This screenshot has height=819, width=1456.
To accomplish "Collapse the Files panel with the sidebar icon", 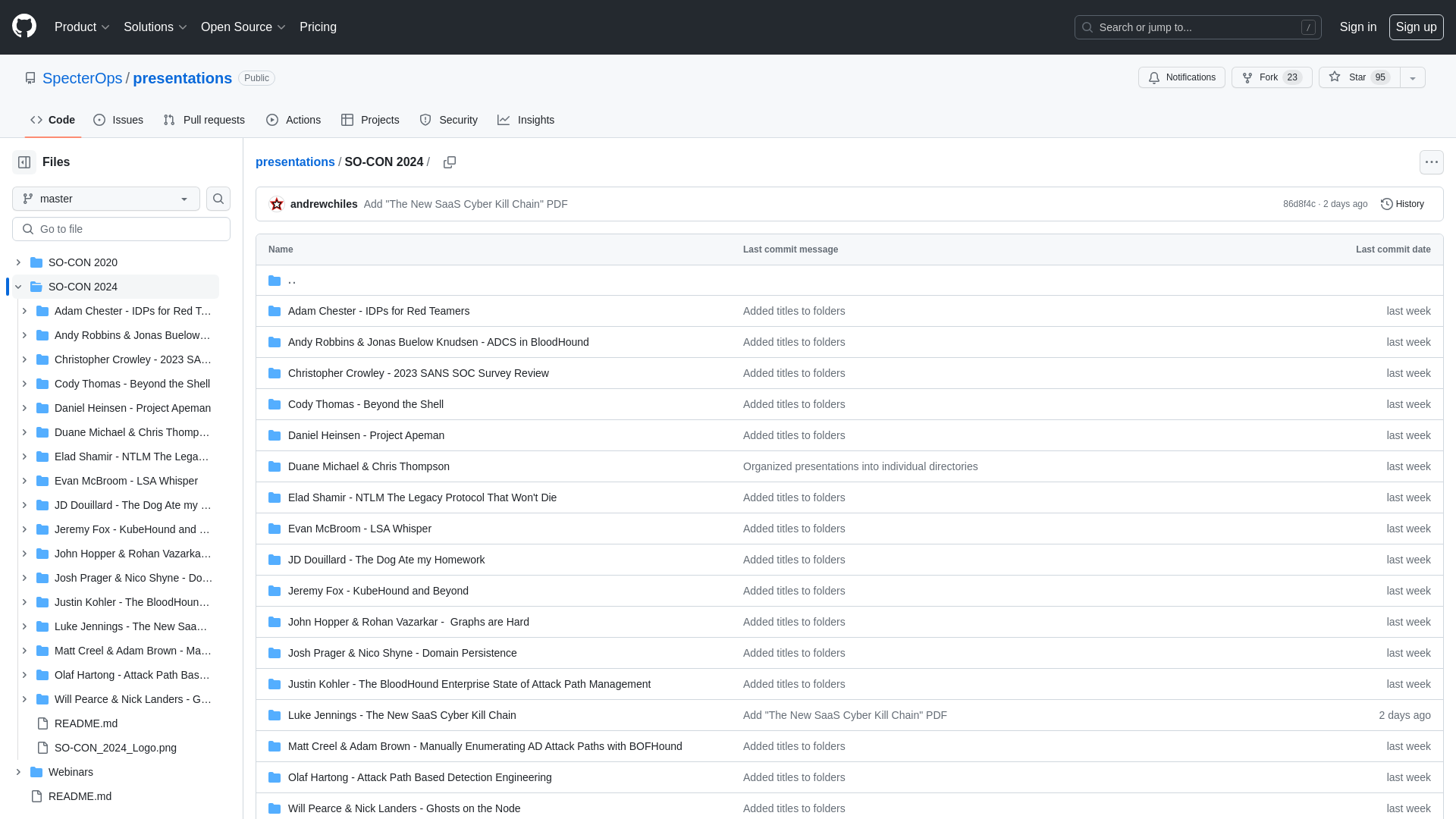I will coord(24,162).
